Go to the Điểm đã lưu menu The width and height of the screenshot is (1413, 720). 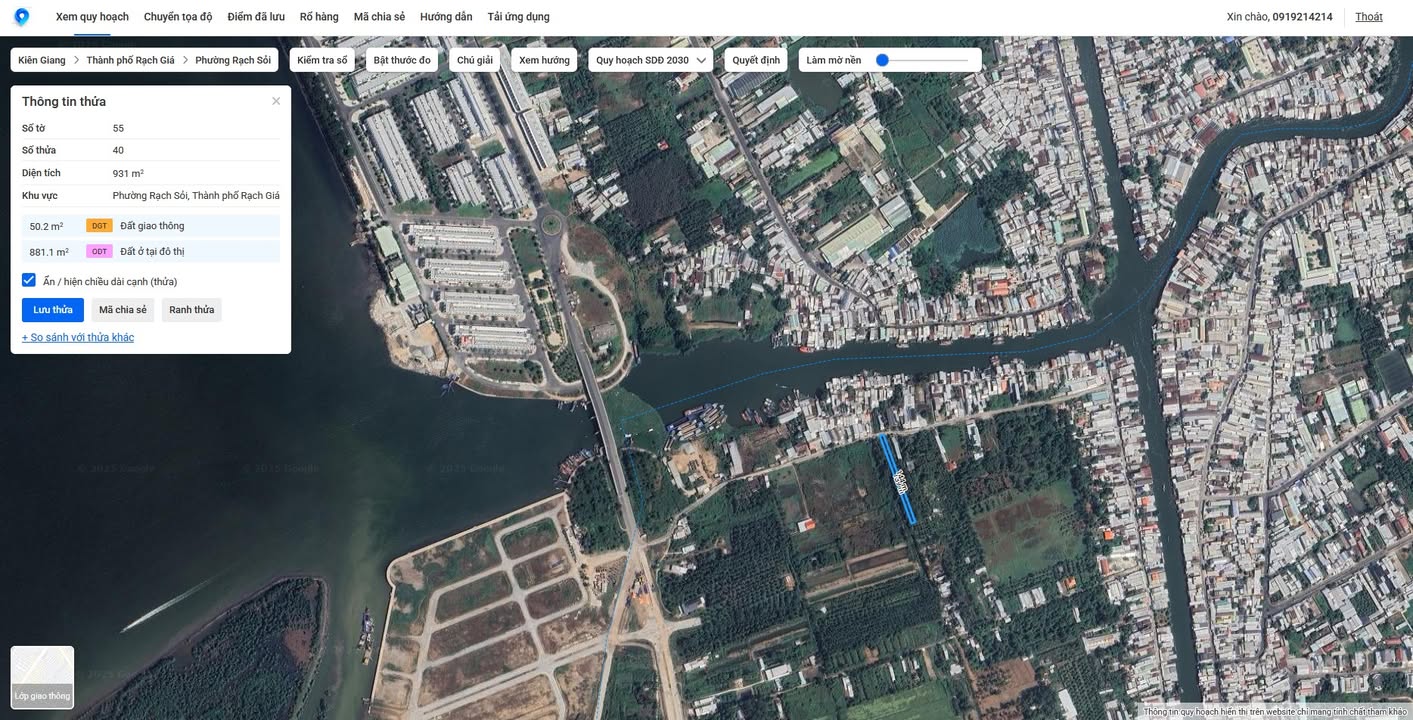(x=256, y=17)
